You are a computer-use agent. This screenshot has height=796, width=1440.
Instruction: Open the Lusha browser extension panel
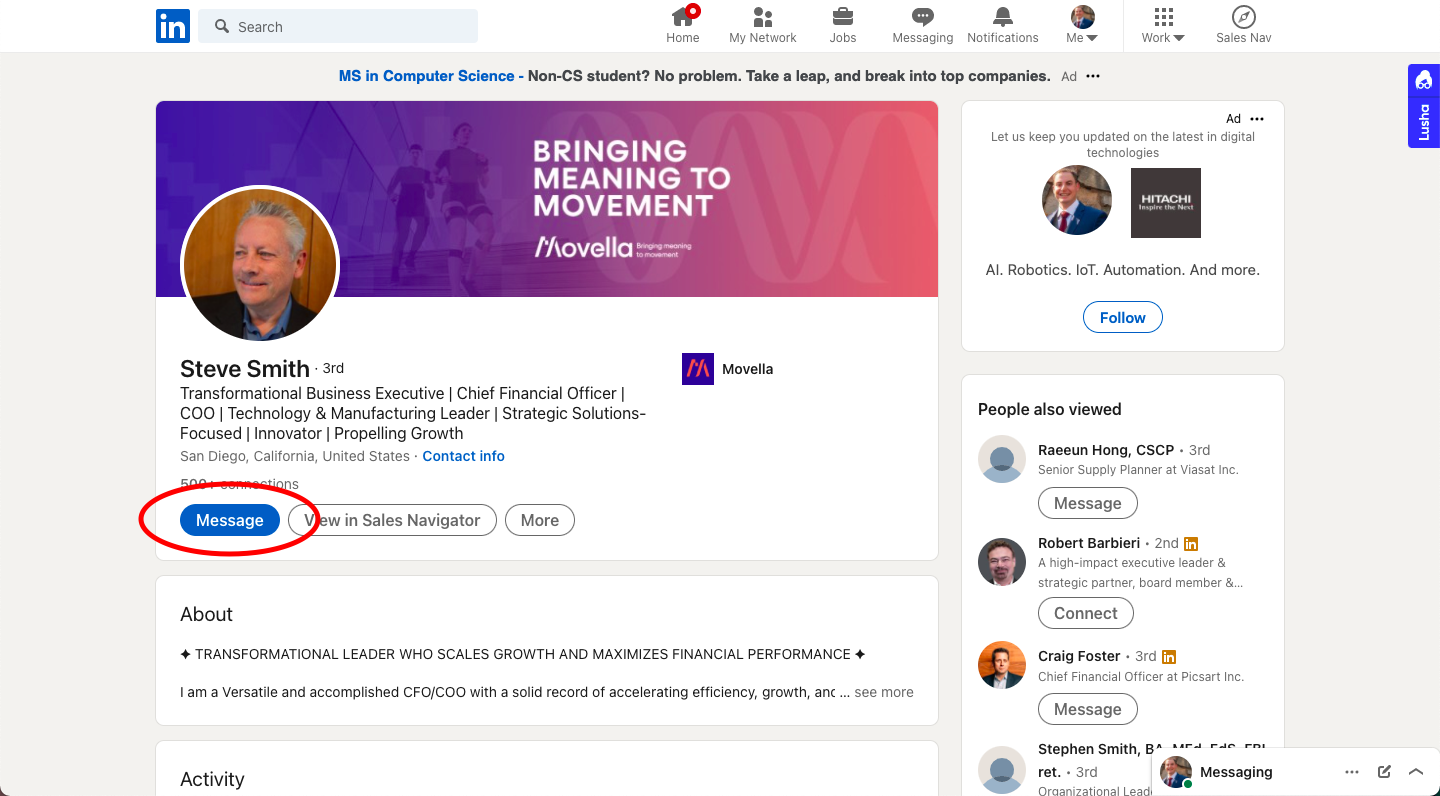click(x=1423, y=104)
